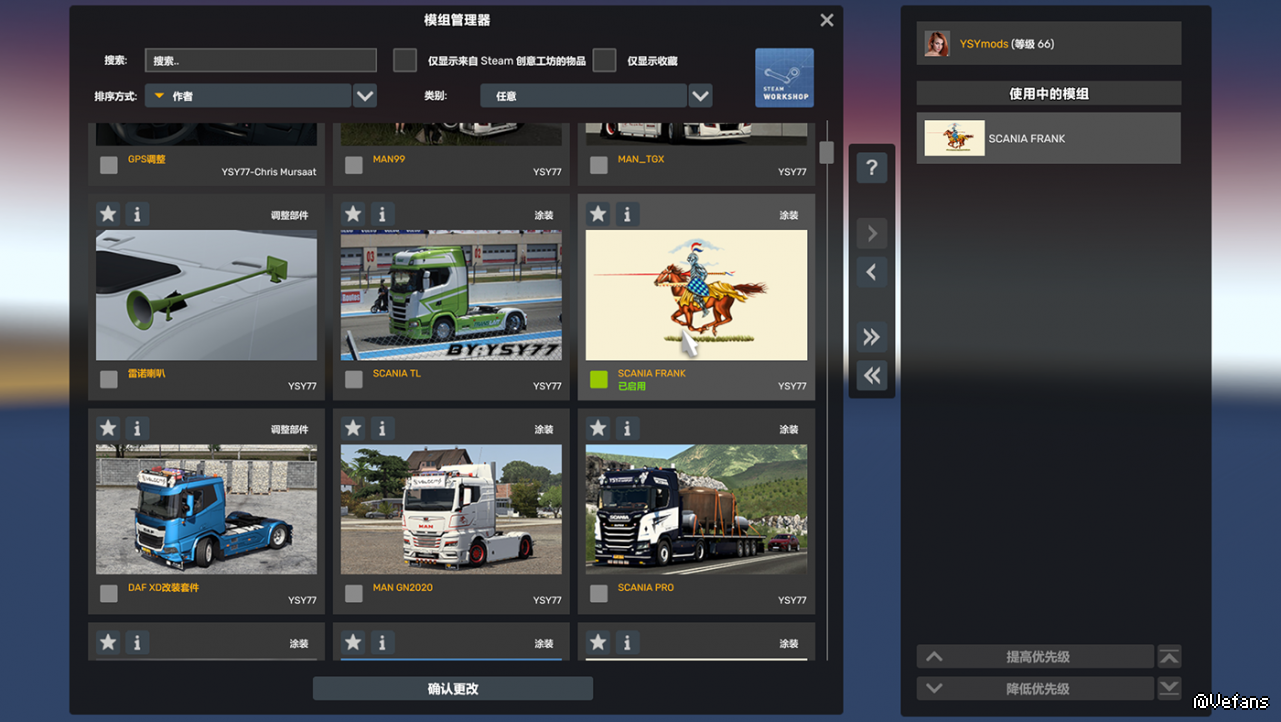Screen dimensions: 1281x722
Task: Tick the 雷诺喇叭 mod checkbox
Action: tap(109, 379)
